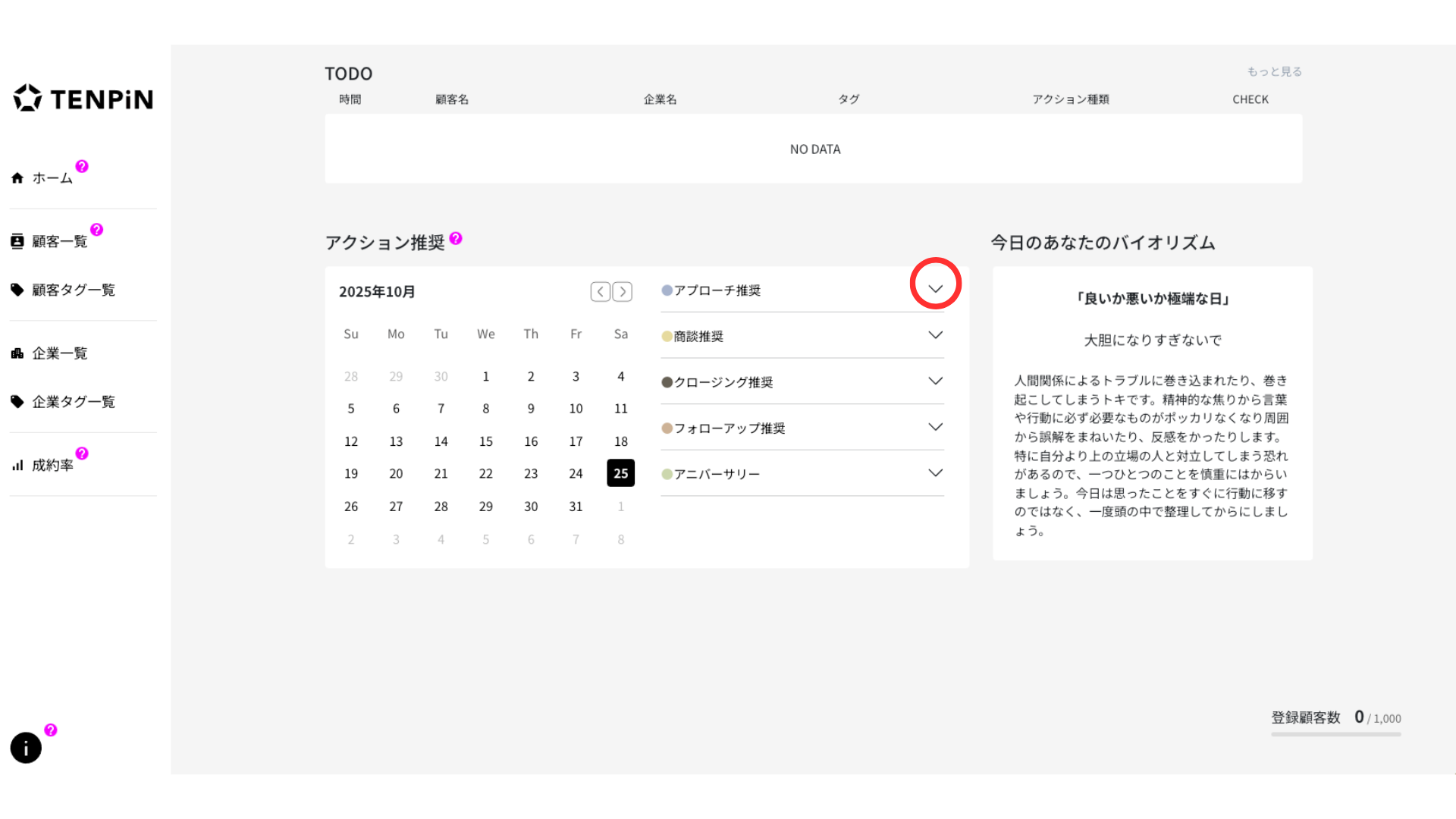Expand the アニバーサリー section
Screen dimensions: 1456x819
[935, 473]
